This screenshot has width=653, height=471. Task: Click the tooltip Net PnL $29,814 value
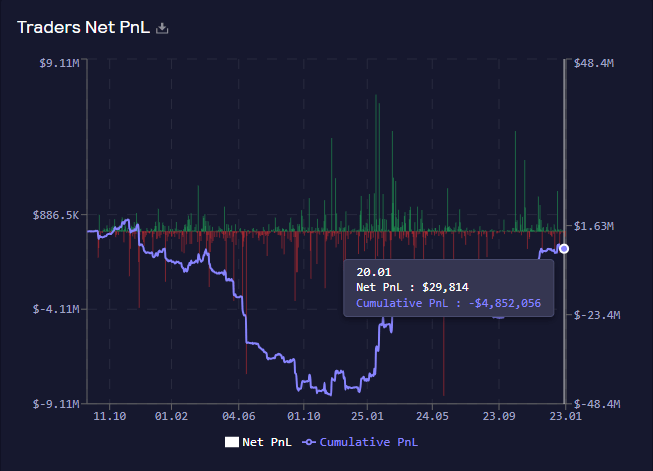(x=445, y=287)
